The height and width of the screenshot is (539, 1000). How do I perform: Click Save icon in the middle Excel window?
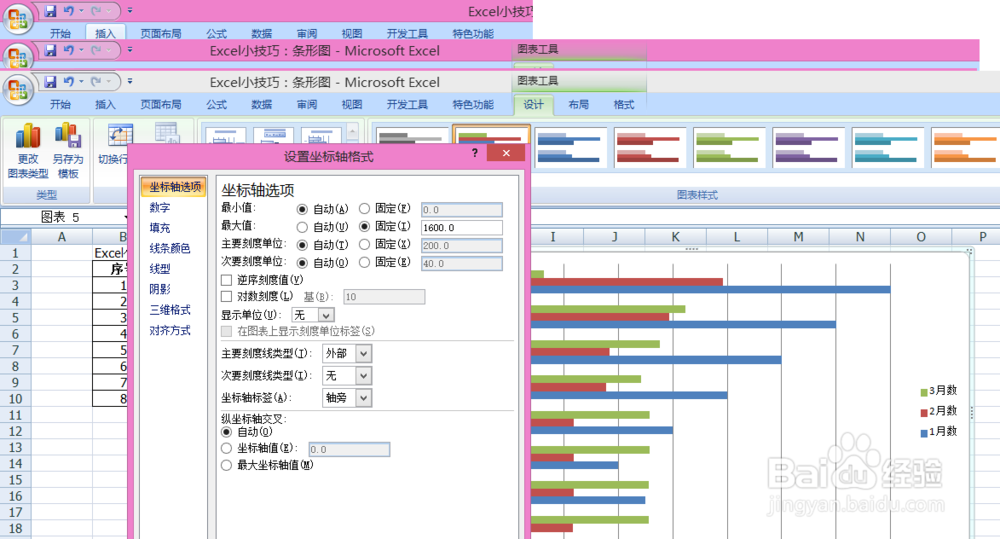point(50,50)
